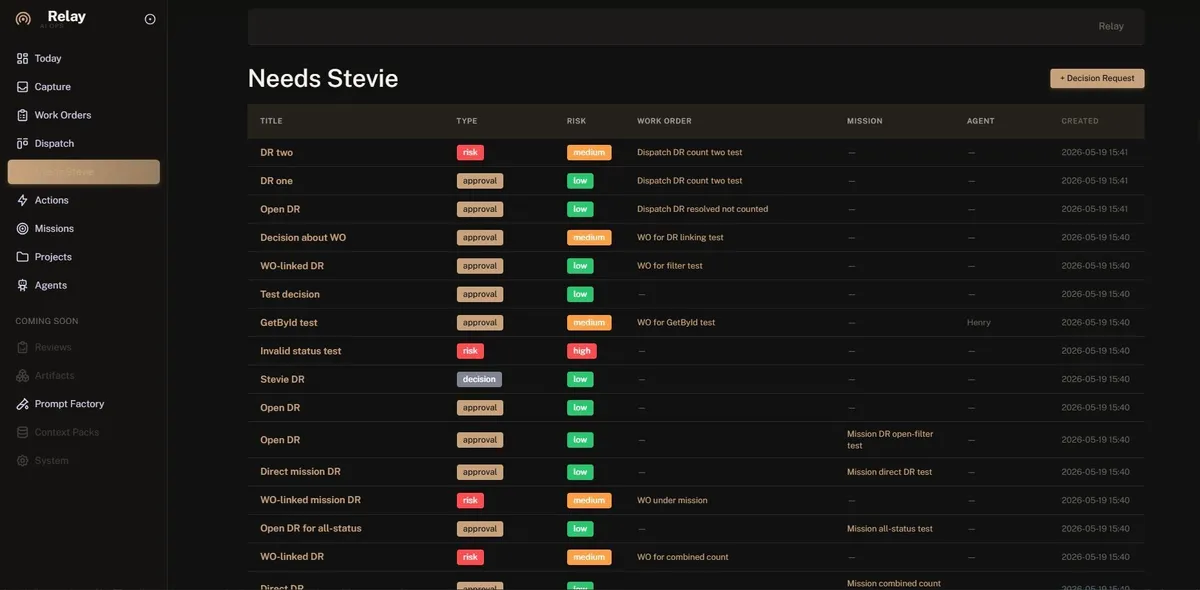Viewport: 1200px width, 590px height.
Task: Click the Prompt Factory wand icon
Action: tap(23, 404)
